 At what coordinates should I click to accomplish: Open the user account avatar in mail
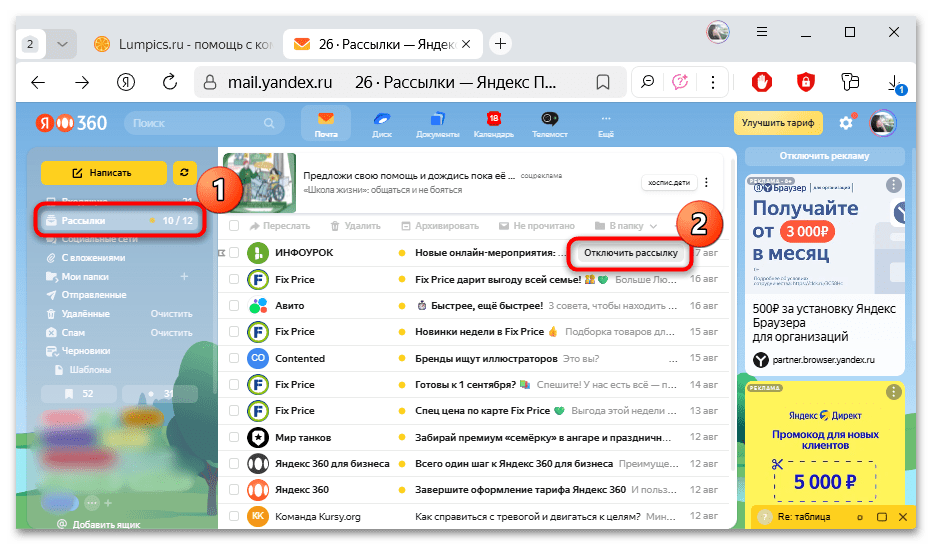pyautogui.click(x=883, y=123)
